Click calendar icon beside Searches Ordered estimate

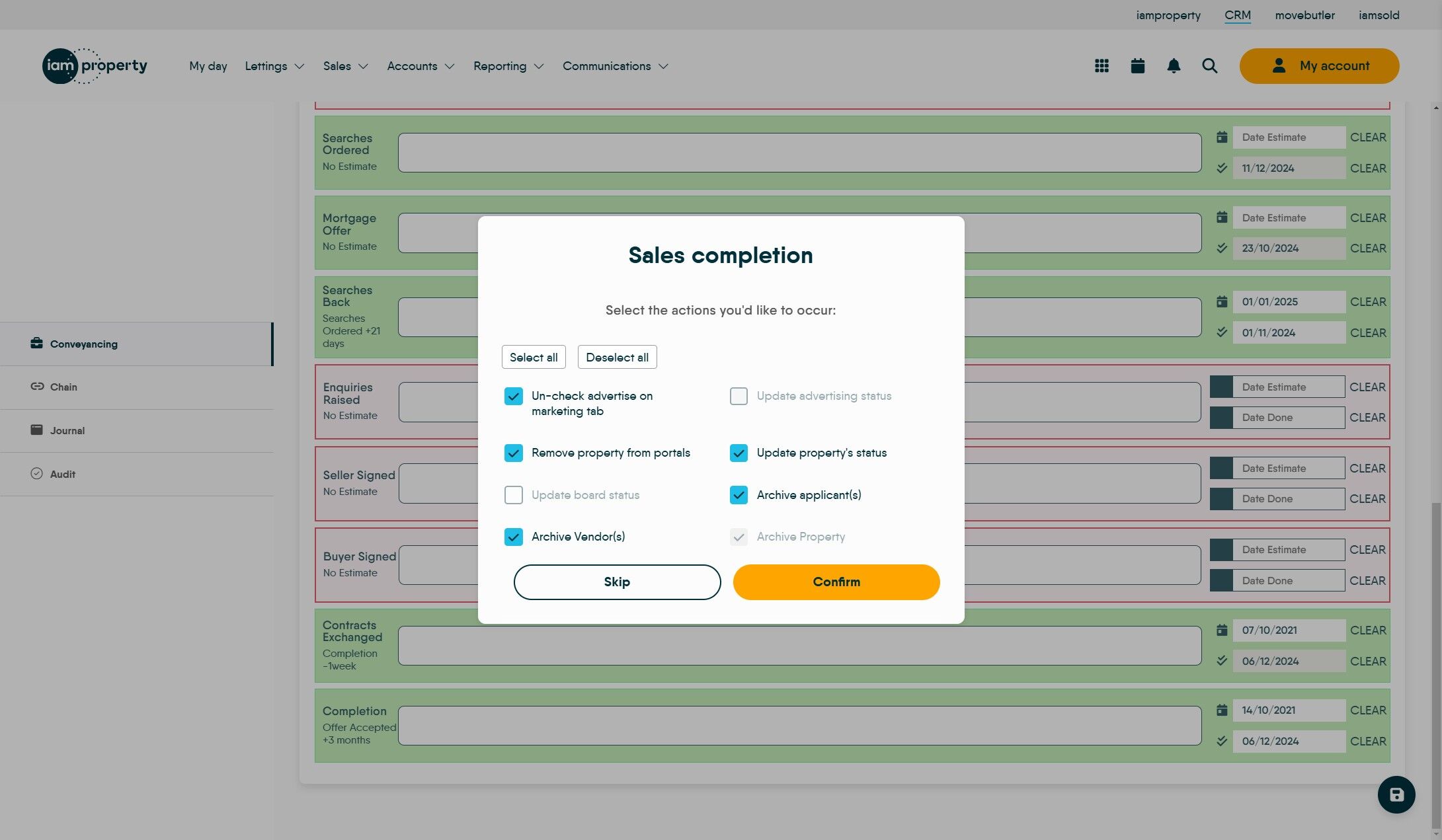tap(1222, 137)
